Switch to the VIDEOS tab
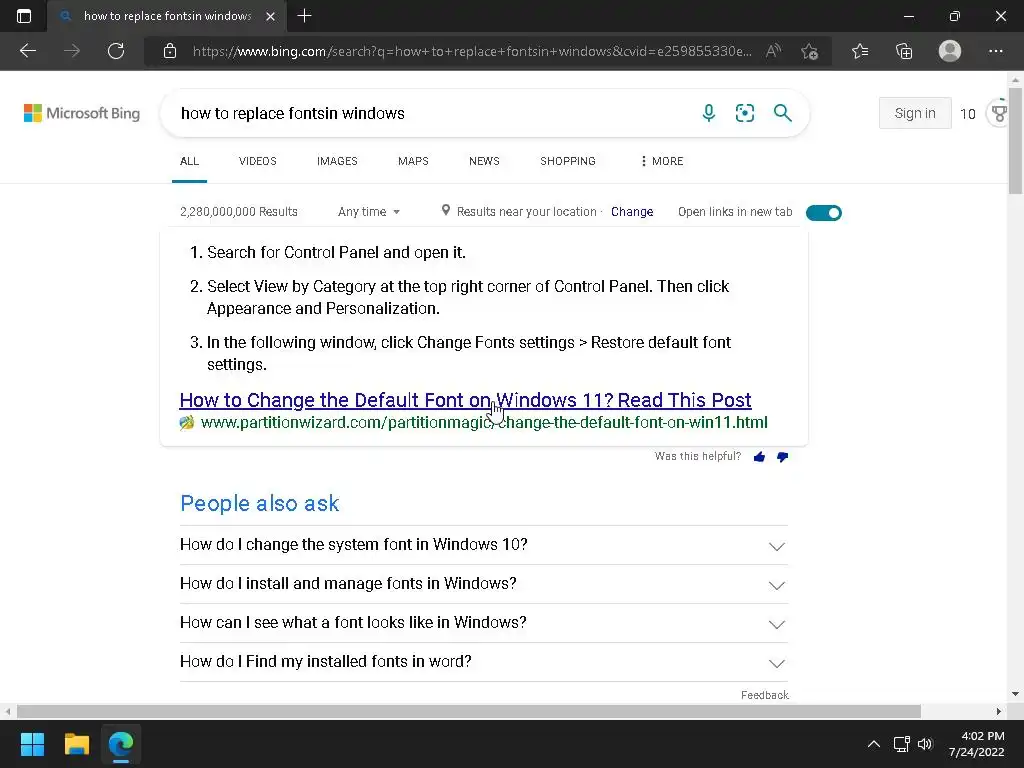Viewport: 1024px width, 768px height. [x=257, y=161]
